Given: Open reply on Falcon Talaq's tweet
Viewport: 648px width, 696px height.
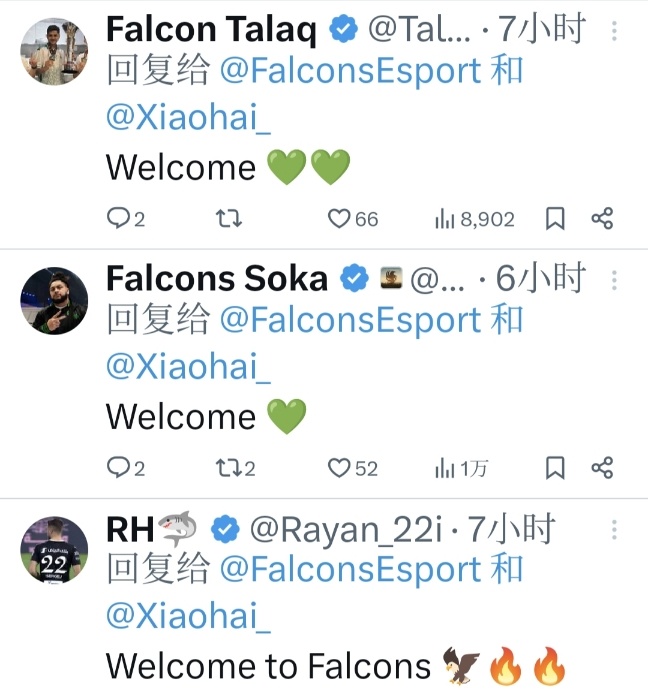Looking at the screenshot, I should (x=126, y=219).
